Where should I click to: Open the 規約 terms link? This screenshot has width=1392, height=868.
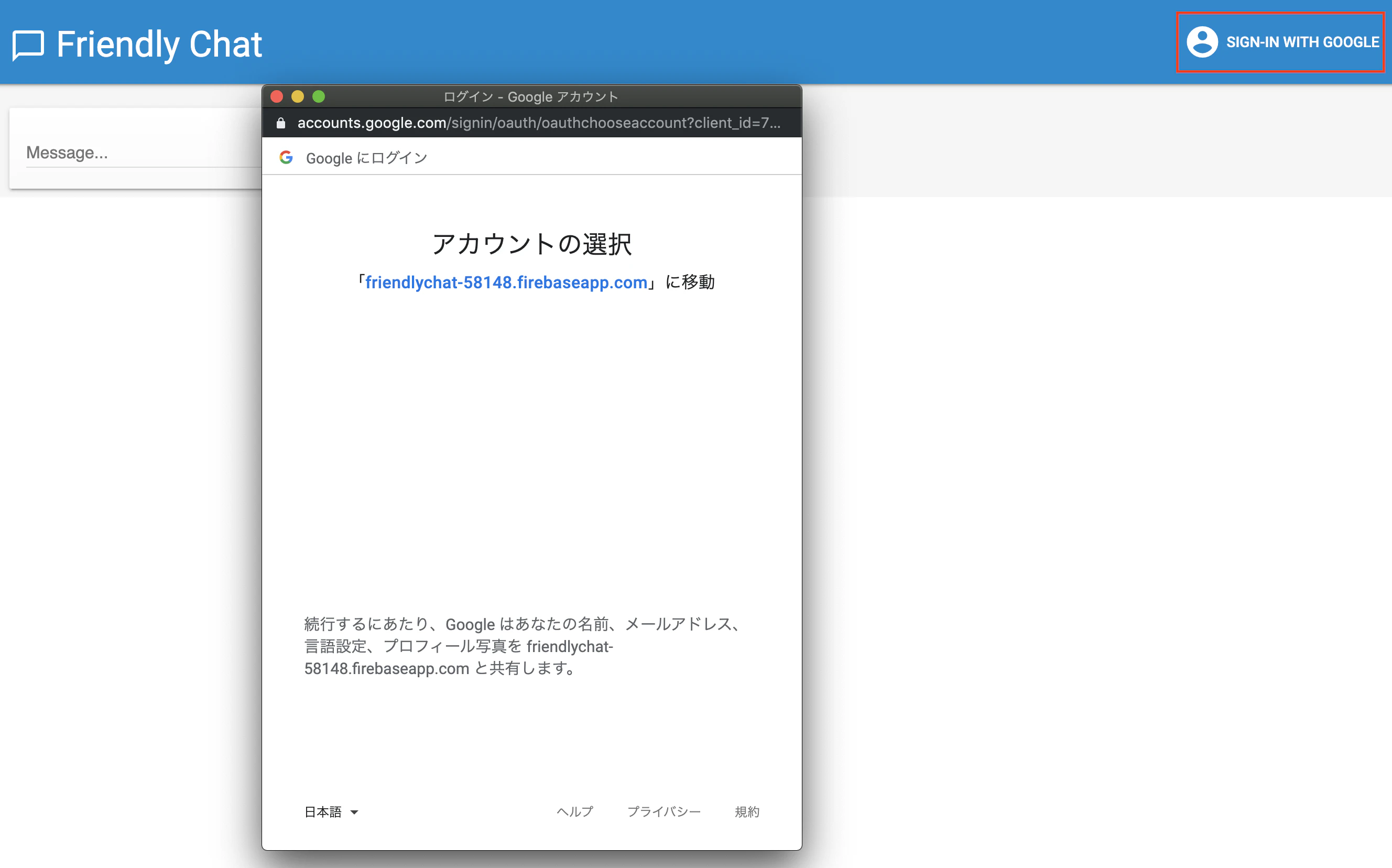click(747, 812)
